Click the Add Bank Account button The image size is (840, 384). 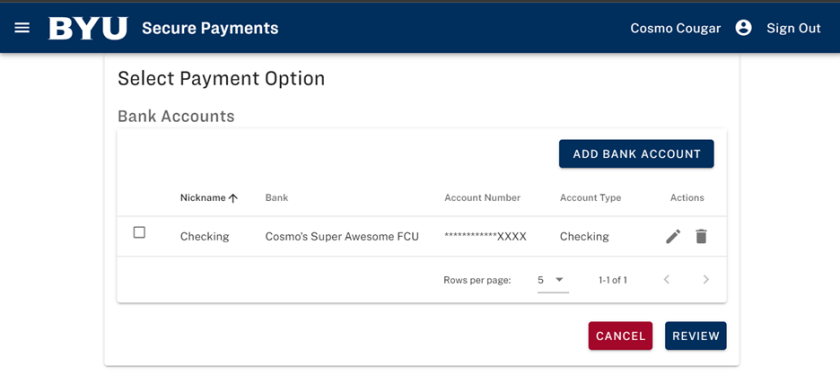click(x=636, y=154)
